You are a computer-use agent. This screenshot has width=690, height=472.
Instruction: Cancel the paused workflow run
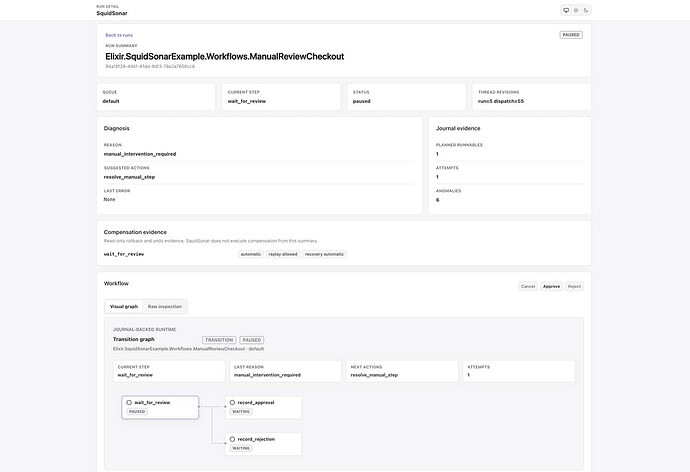pos(528,286)
